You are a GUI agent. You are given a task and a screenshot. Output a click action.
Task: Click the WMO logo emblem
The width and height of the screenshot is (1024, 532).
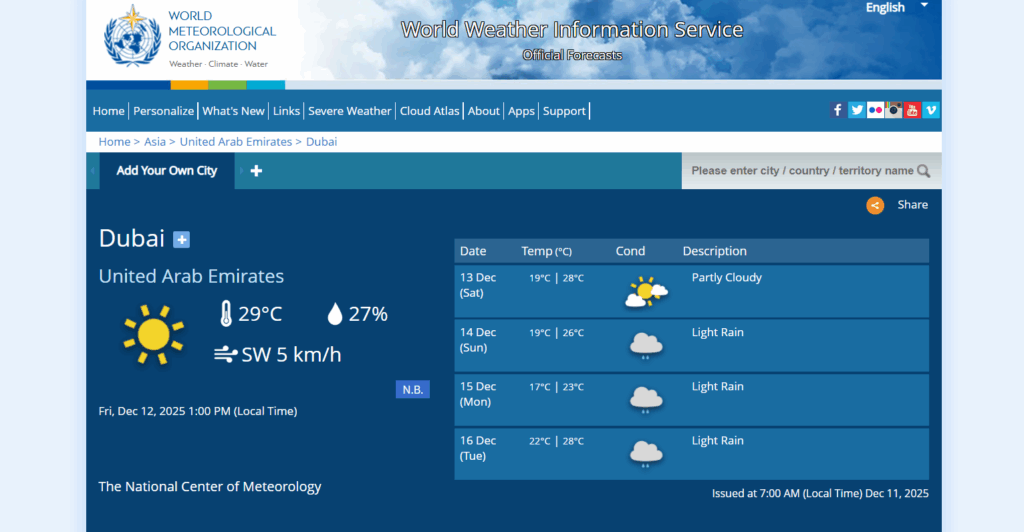point(133,37)
